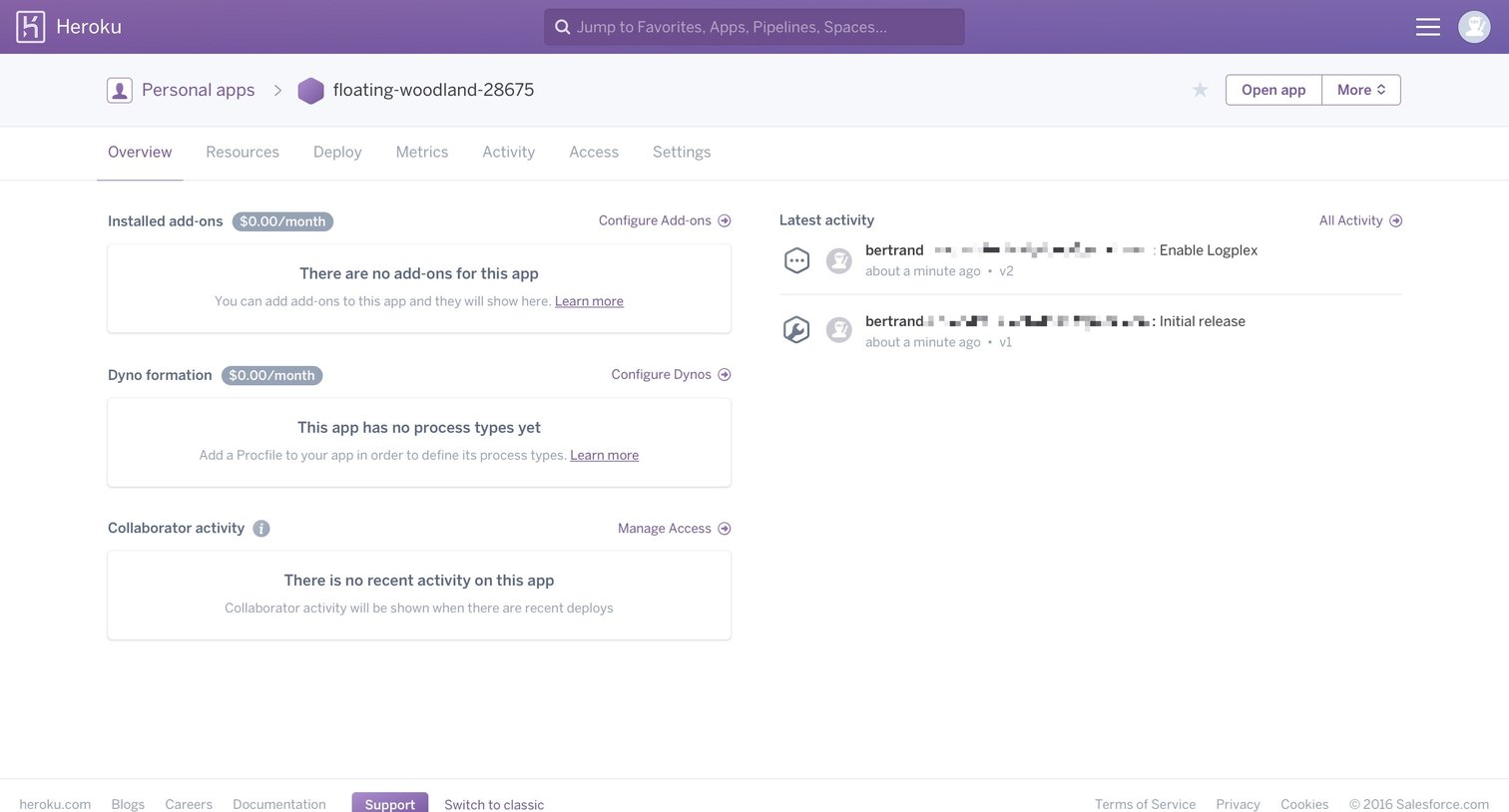
Task: Open the All Activity link
Action: (x=1350, y=220)
